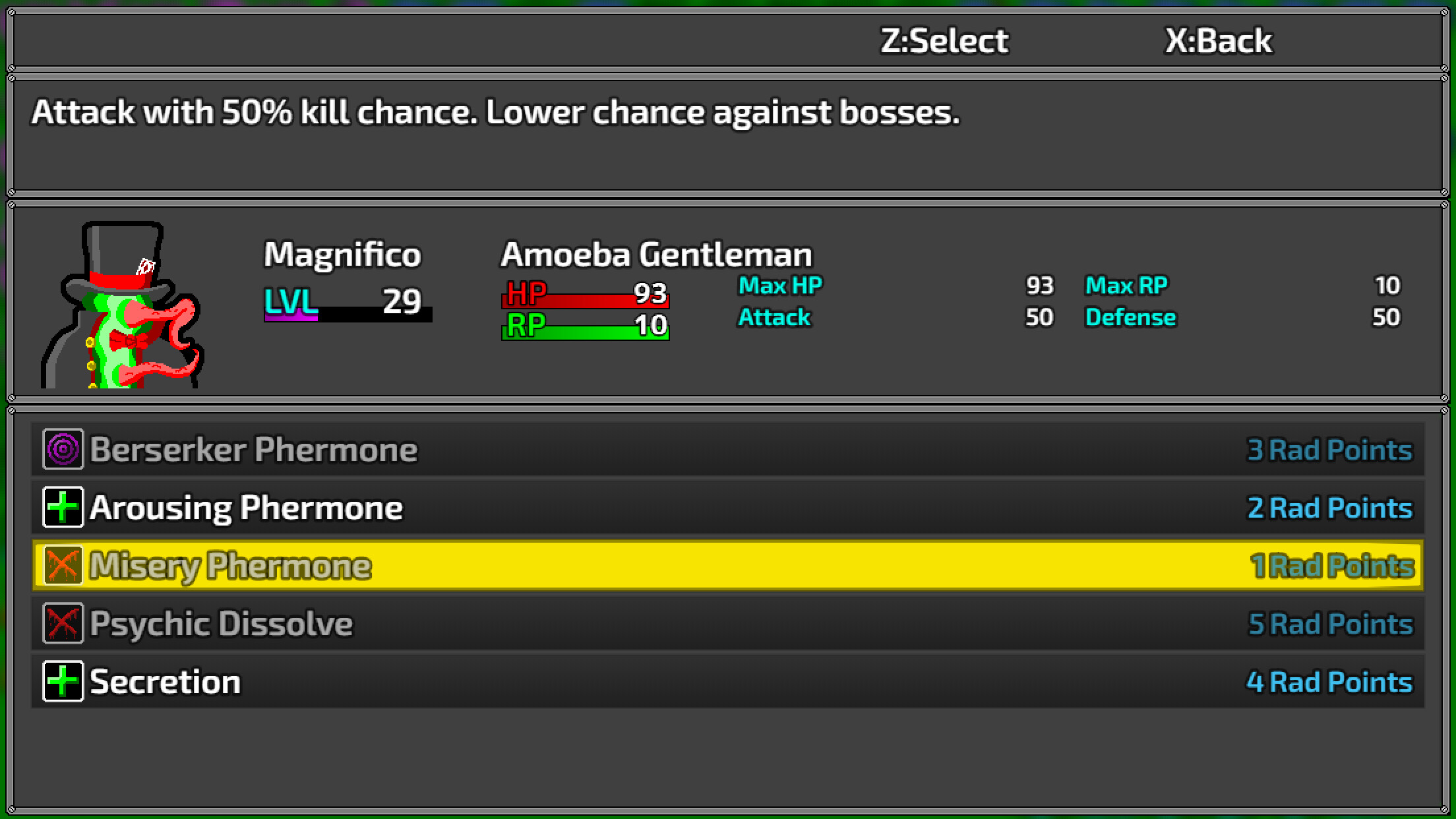Click the red HP bar label icon

tap(524, 293)
